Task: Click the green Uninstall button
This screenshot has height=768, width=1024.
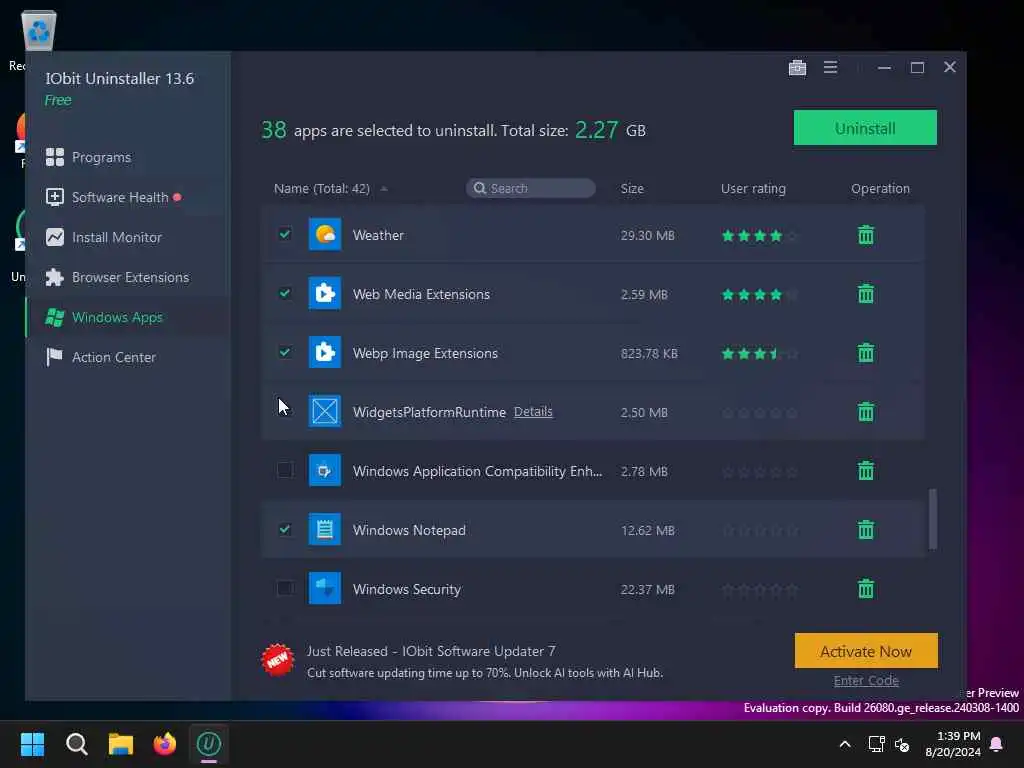Action: coord(865,128)
